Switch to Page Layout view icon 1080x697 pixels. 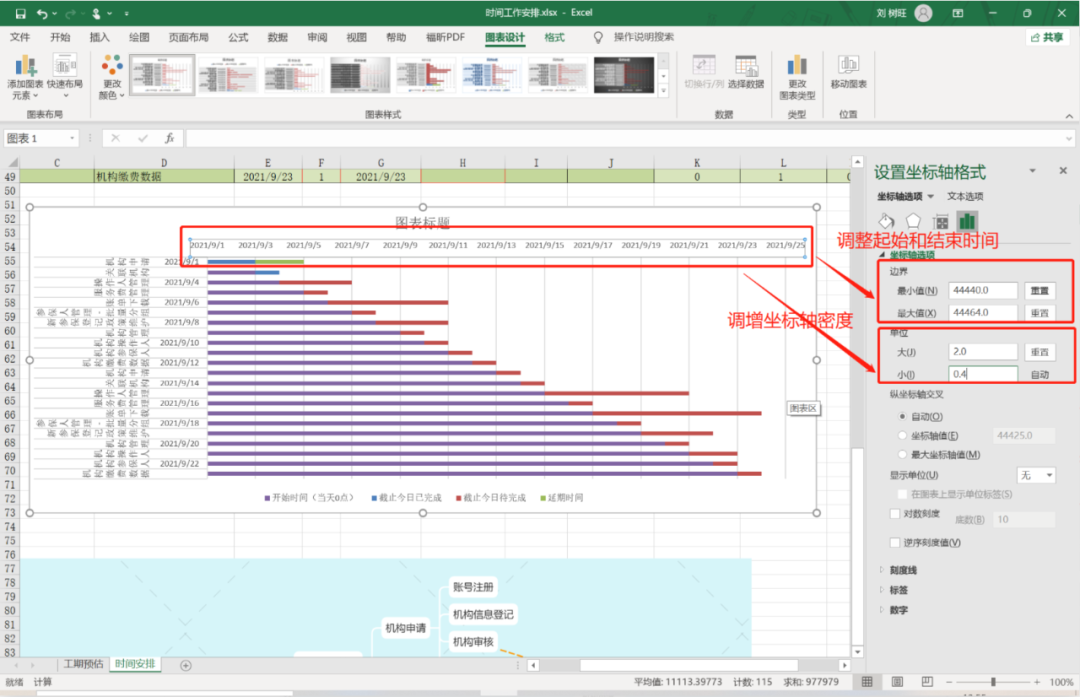tap(897, 682)
